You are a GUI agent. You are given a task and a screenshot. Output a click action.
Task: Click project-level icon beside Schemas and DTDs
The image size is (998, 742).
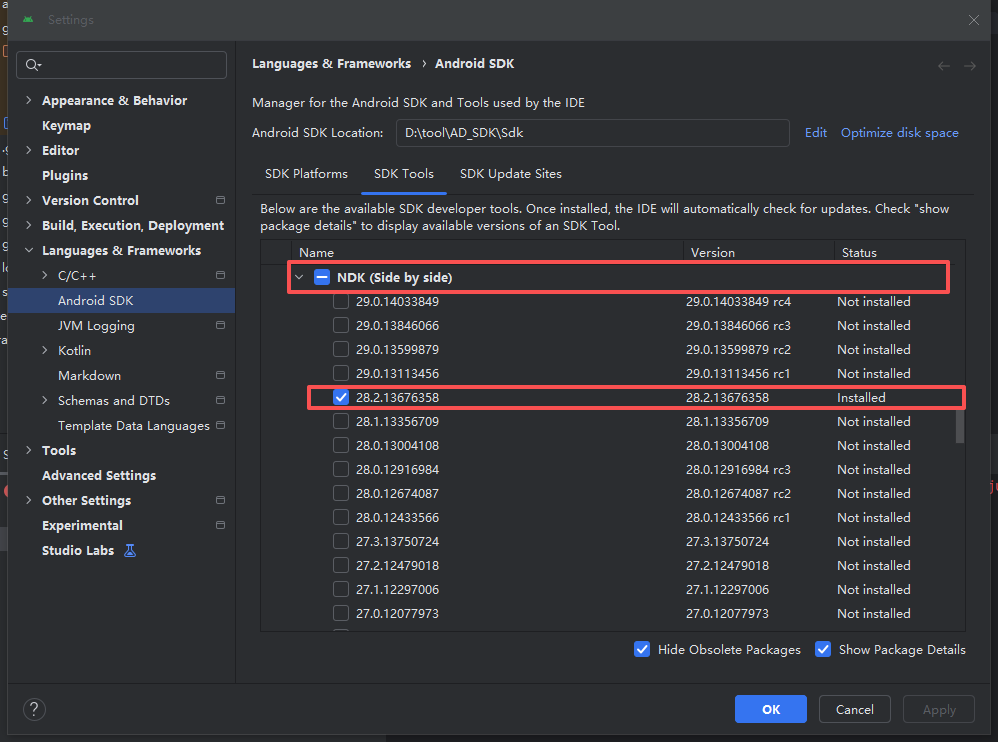click(x=220, y=400)
